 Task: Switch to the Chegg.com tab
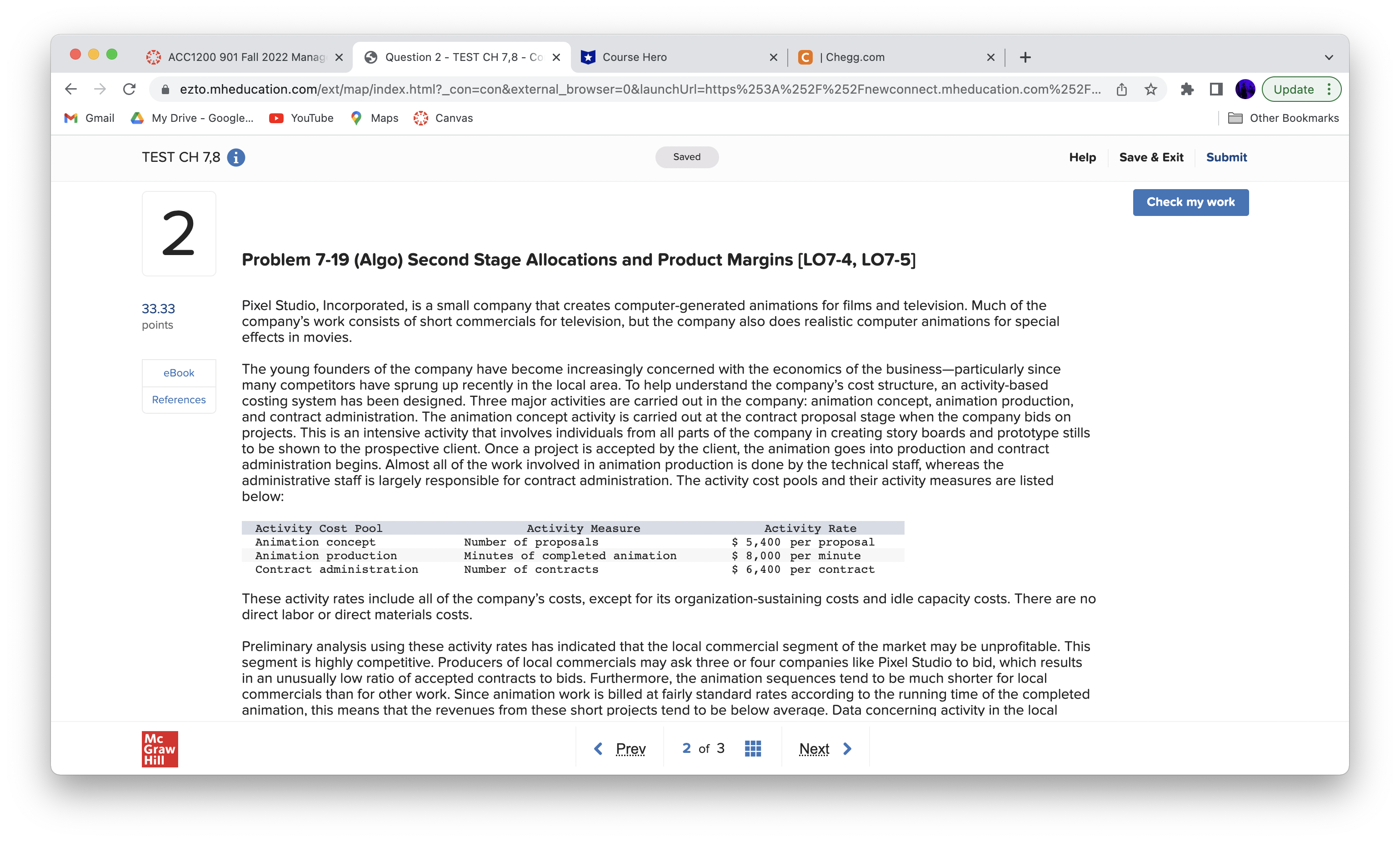[x=890, y=57]
